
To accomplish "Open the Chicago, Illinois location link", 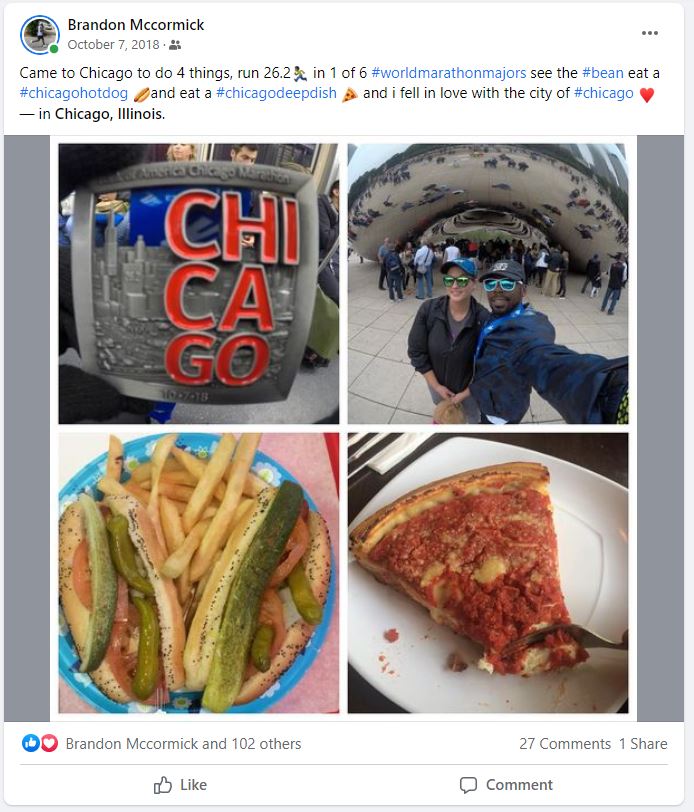I will coord(110,114).
